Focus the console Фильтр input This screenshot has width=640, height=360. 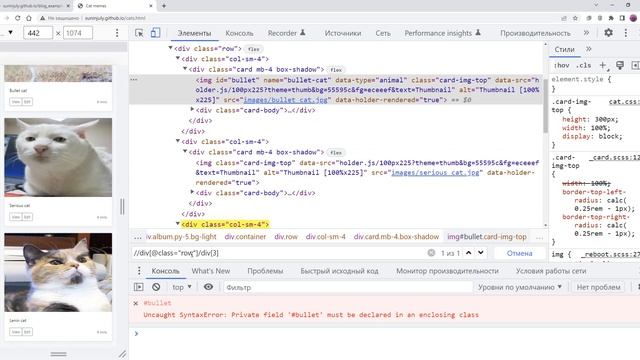point(348,287)
